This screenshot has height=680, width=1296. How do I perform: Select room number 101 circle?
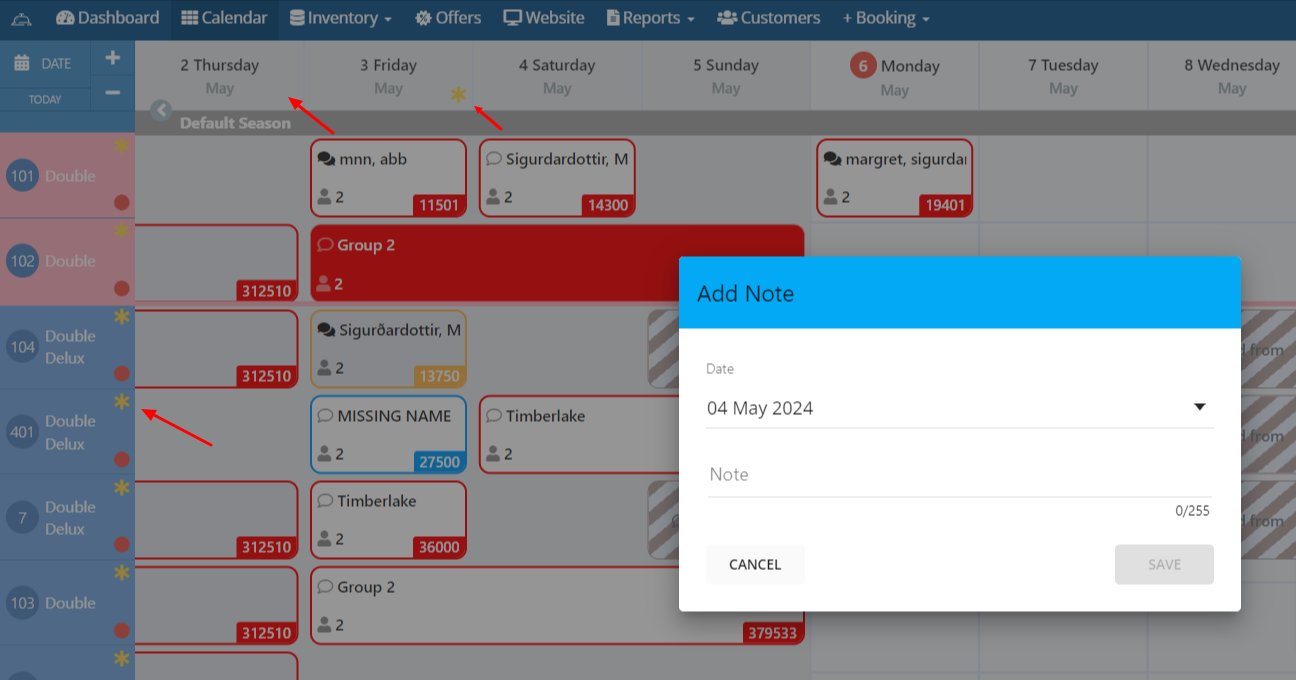(22, 177)
